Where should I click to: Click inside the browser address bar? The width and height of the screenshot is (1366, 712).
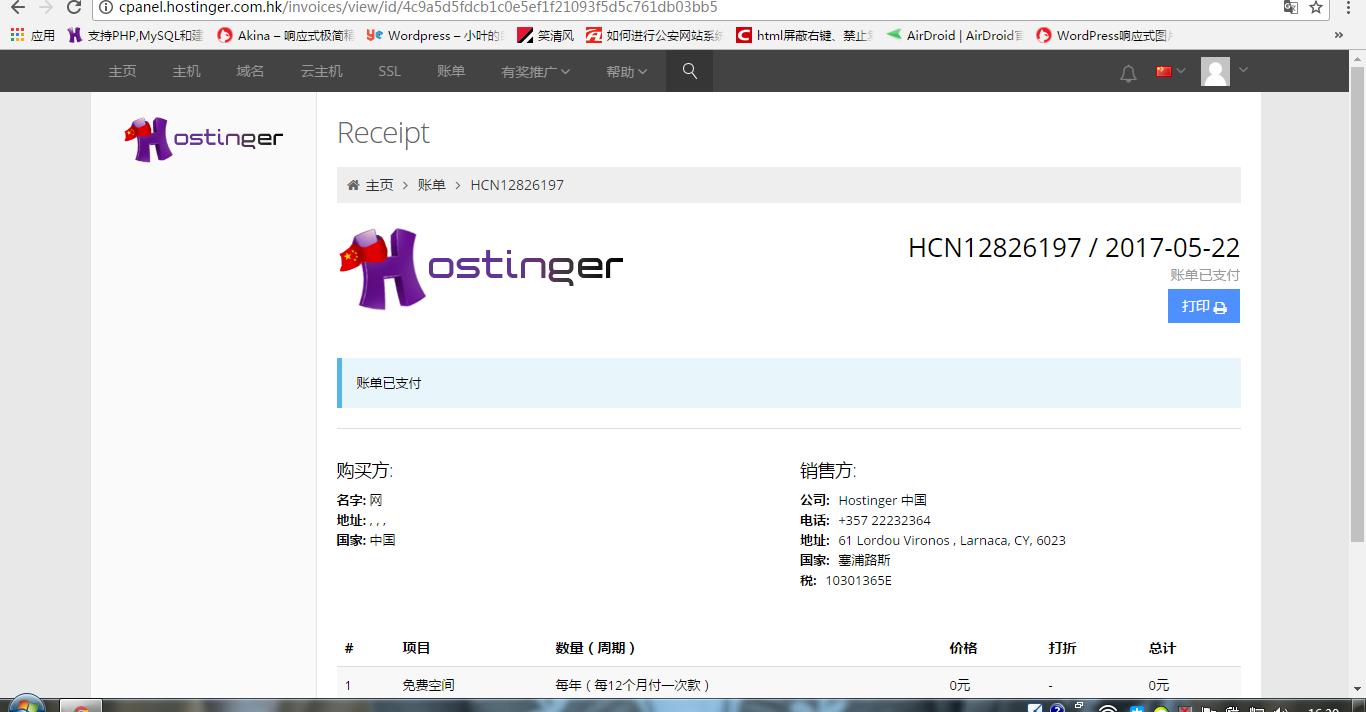[x=600, y=8]
